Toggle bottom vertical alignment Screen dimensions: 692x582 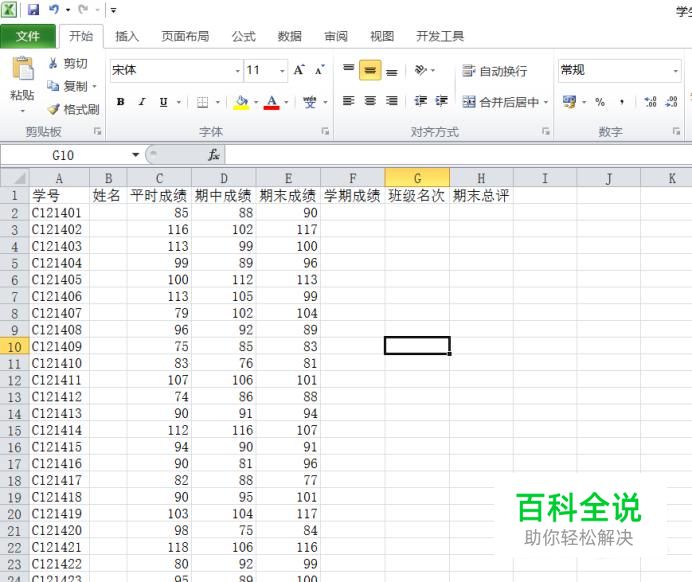tap(392, 71)
